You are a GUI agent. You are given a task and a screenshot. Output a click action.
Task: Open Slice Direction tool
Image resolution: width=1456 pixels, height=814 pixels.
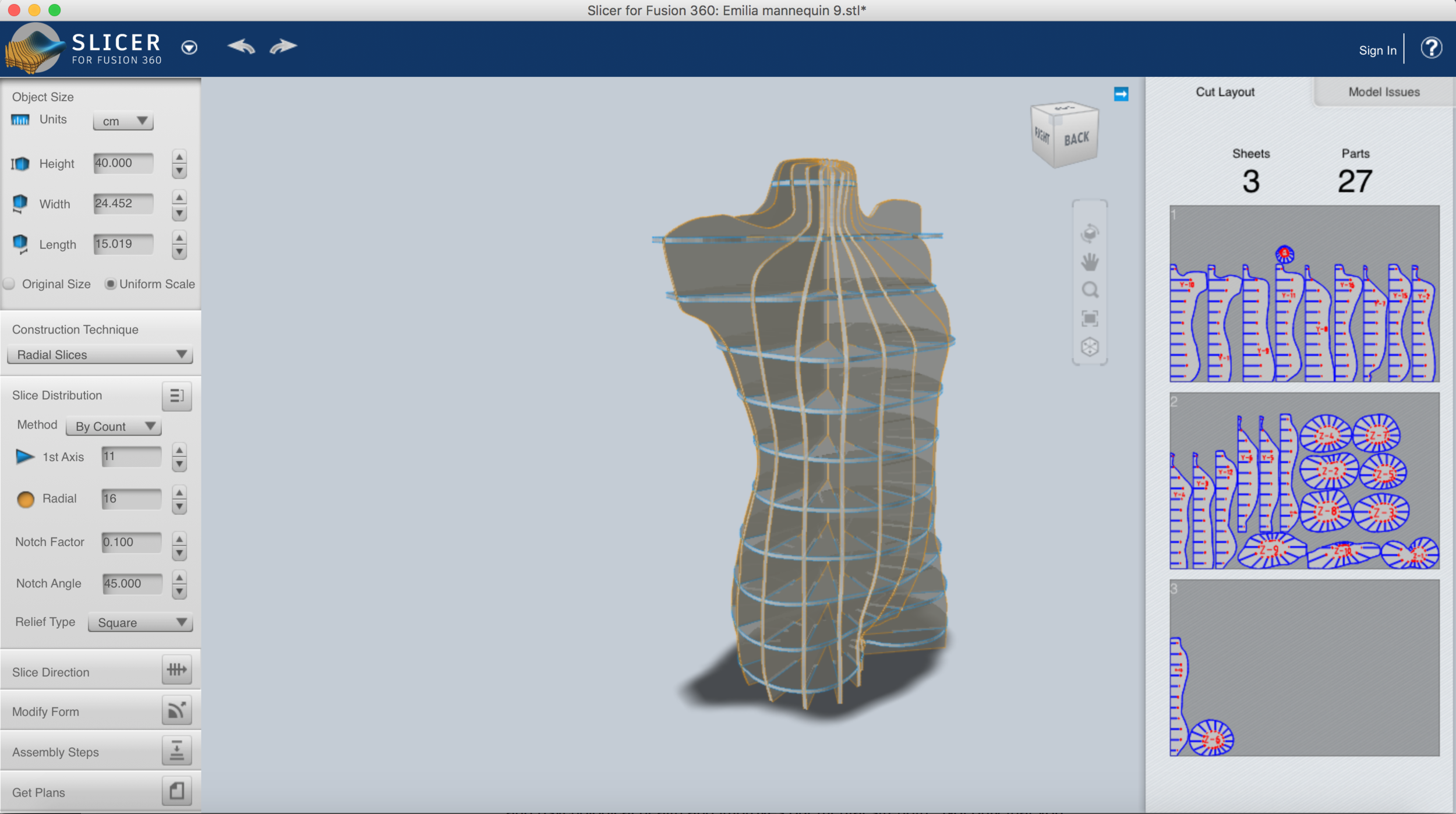(176, 670)
